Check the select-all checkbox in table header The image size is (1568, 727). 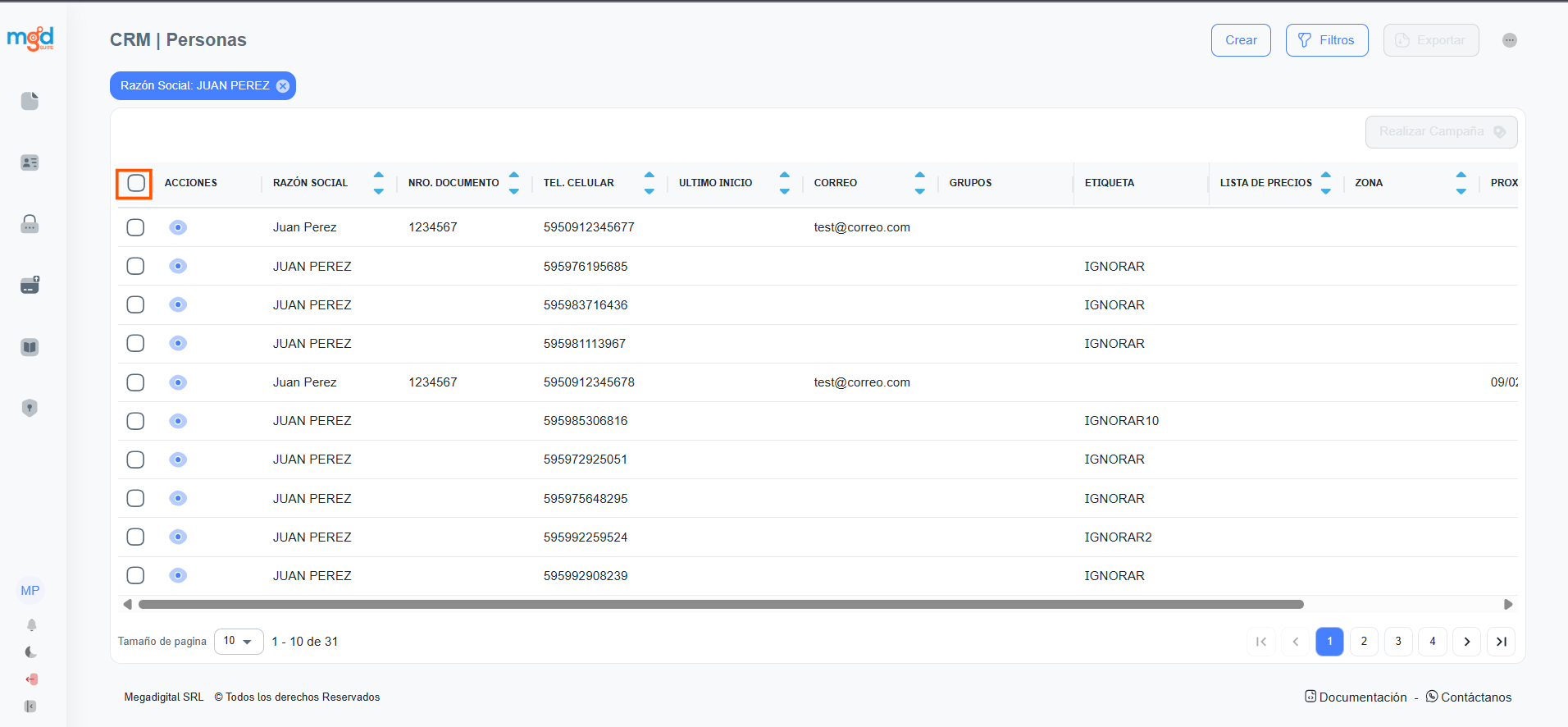pyautogui.click(x=135, y=183)
